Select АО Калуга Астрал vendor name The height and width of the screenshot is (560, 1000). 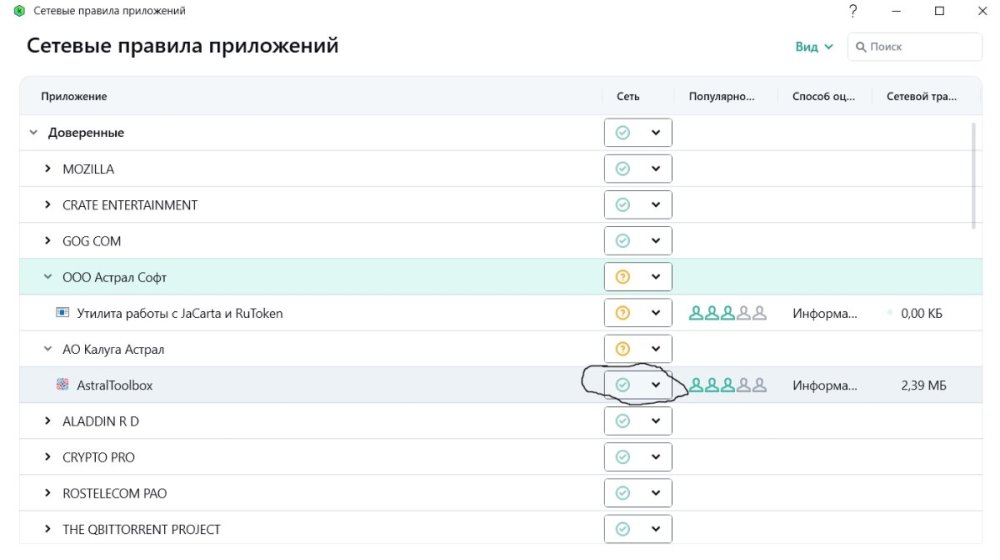pyautogui.click(x=113, y=350)
